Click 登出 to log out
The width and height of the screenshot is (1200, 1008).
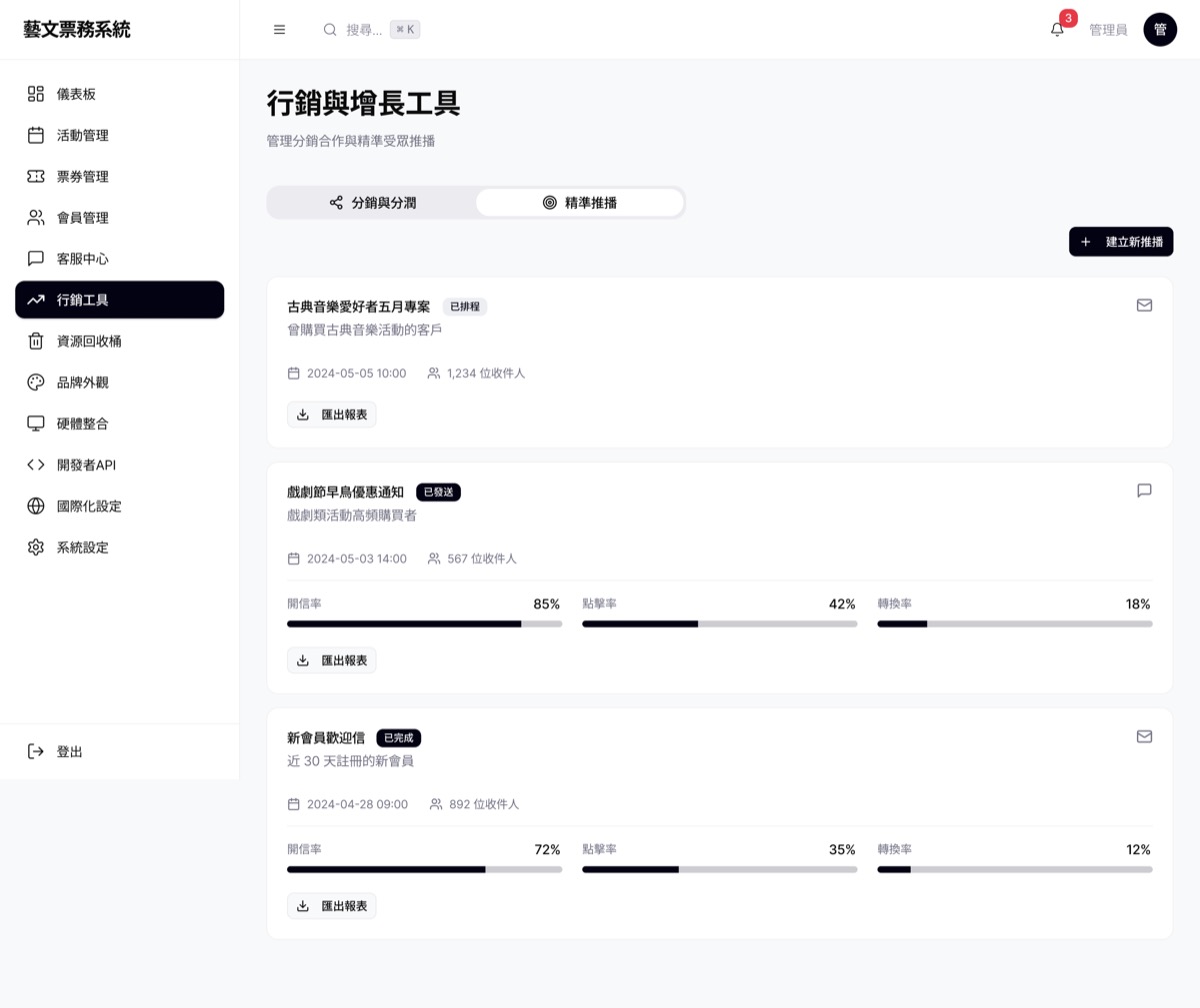(120, 751)
